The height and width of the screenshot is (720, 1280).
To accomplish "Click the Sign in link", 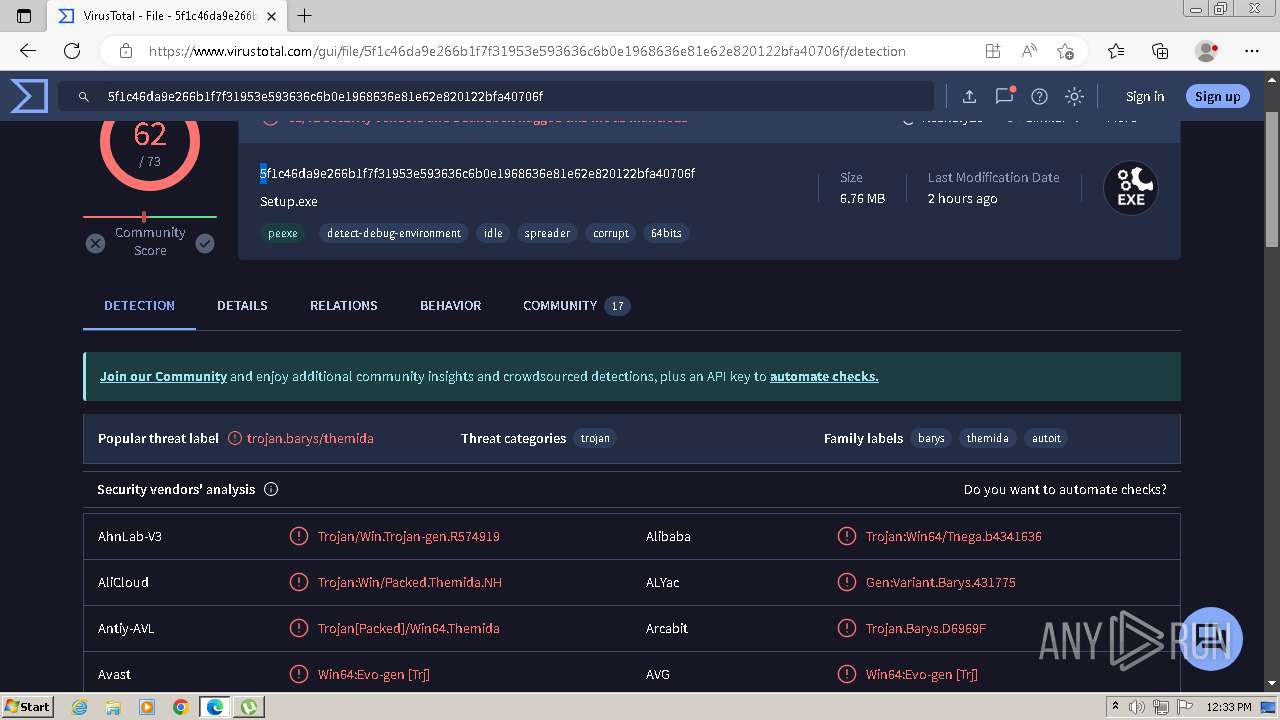I will coord(1145,96).
